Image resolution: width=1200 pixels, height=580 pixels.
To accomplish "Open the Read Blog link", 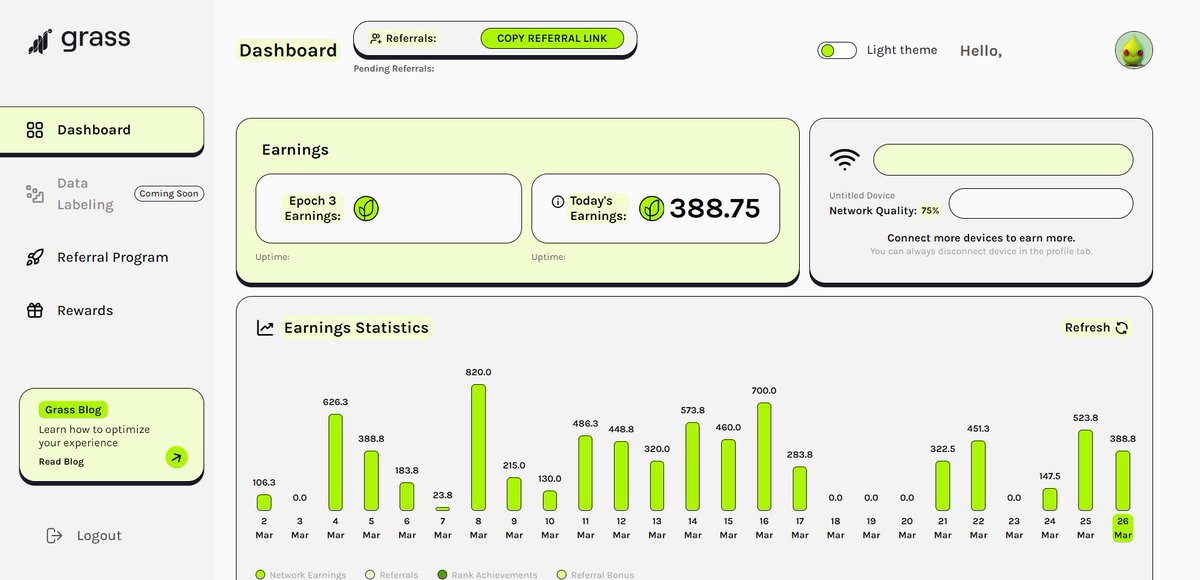I will (61, 462).
